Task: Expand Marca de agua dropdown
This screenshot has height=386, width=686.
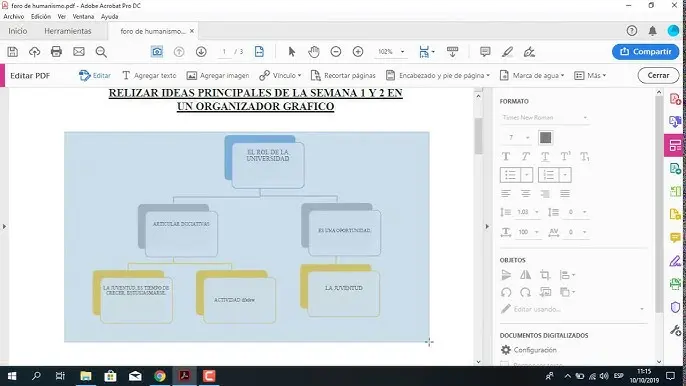Action: point(562,75)
